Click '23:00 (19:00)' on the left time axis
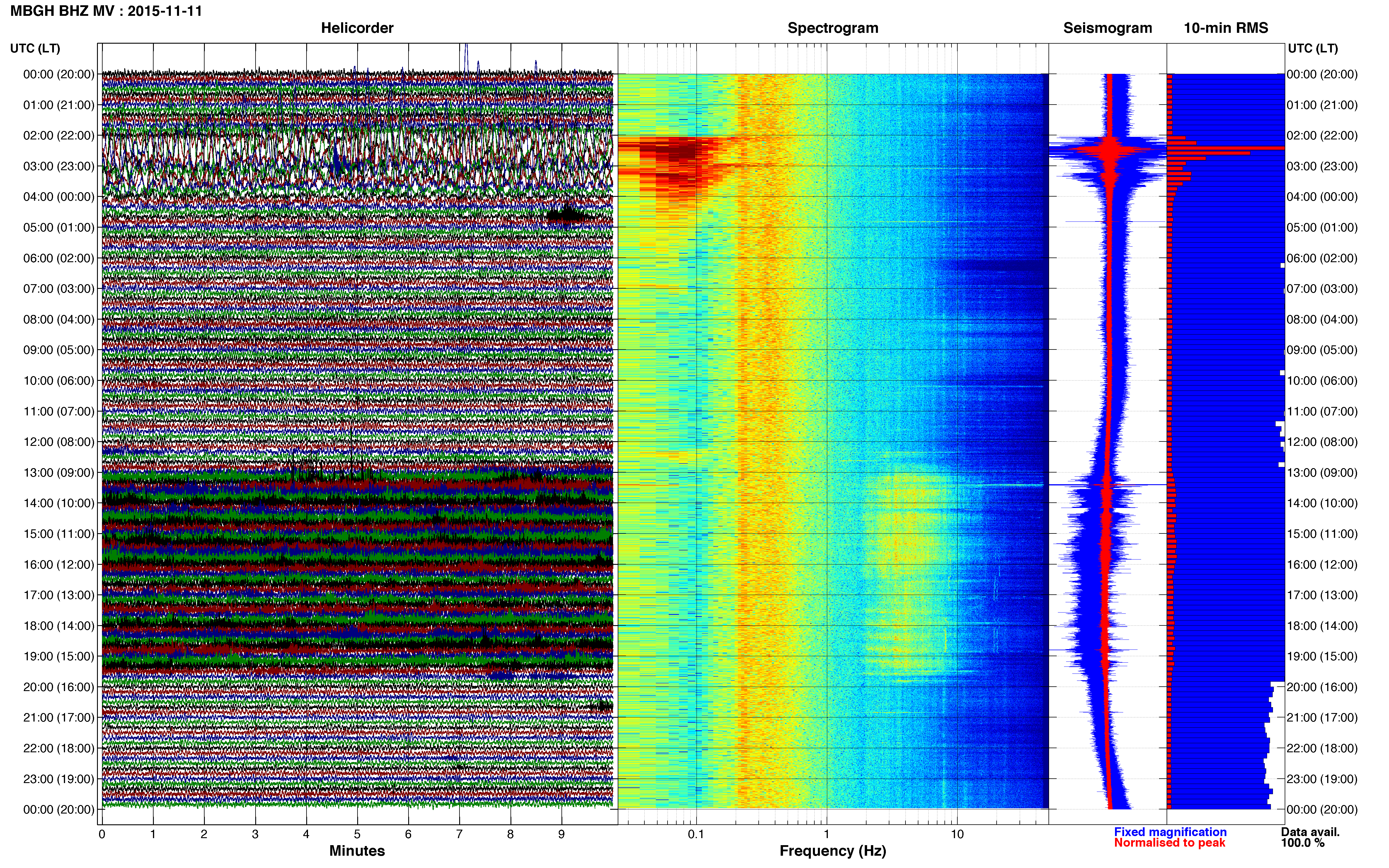 [x=59, y=779]
